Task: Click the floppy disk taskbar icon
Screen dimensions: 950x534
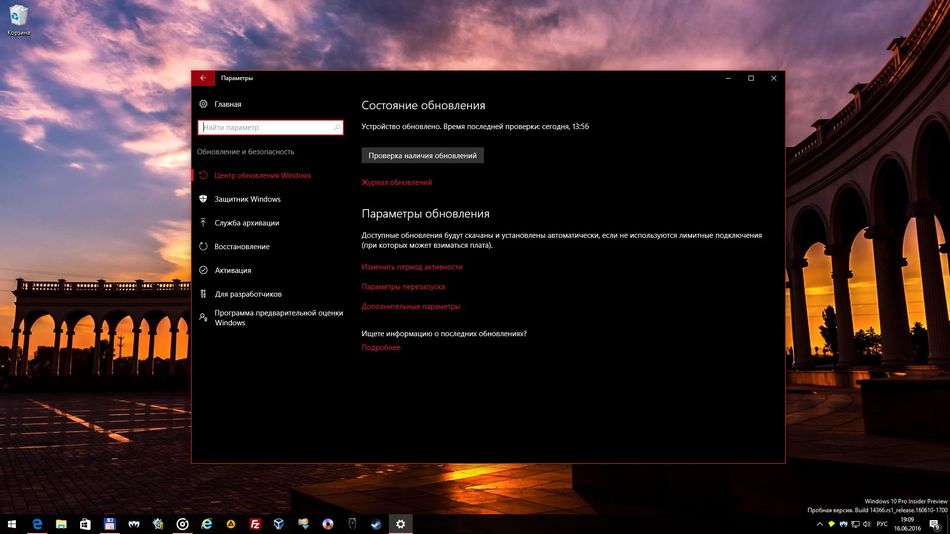Action: tap(110, 524)
